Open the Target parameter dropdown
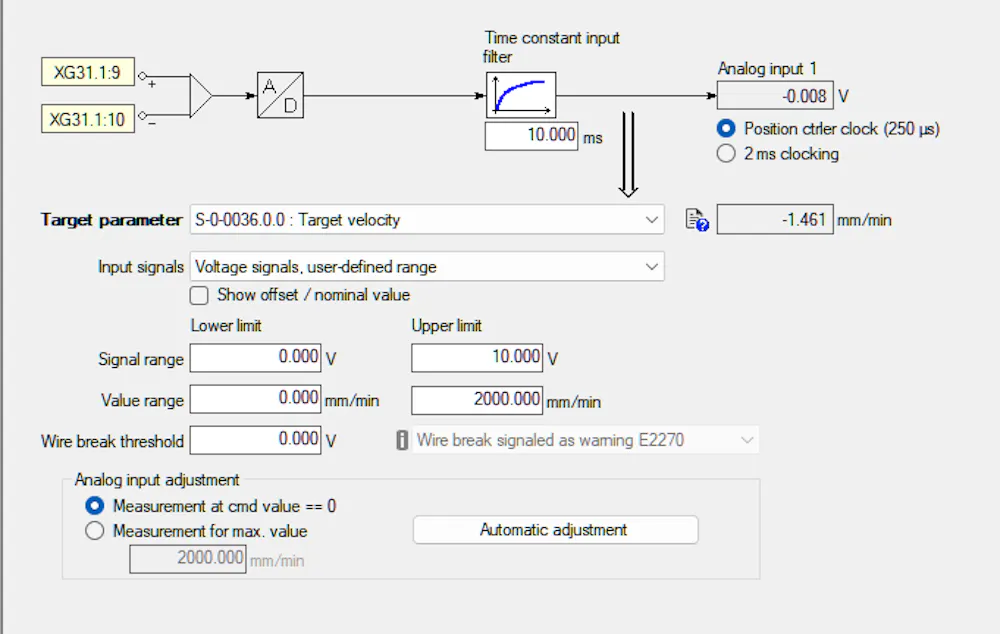The image size is (1000, 634). pyautogui.click(x=427, y=220)
